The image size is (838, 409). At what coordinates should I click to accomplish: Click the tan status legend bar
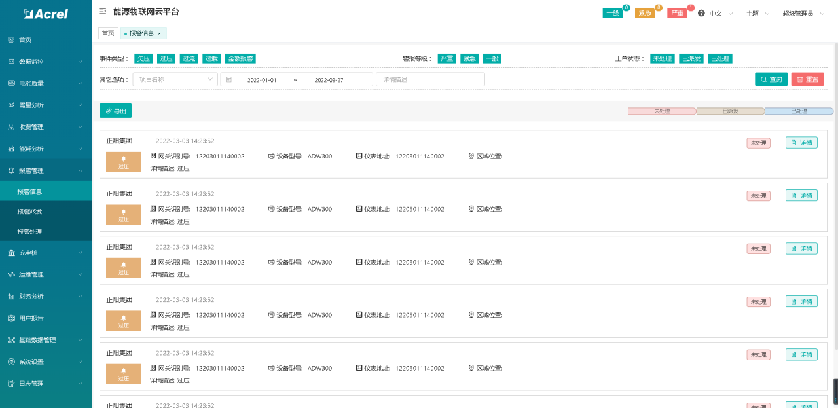[731, 111]
